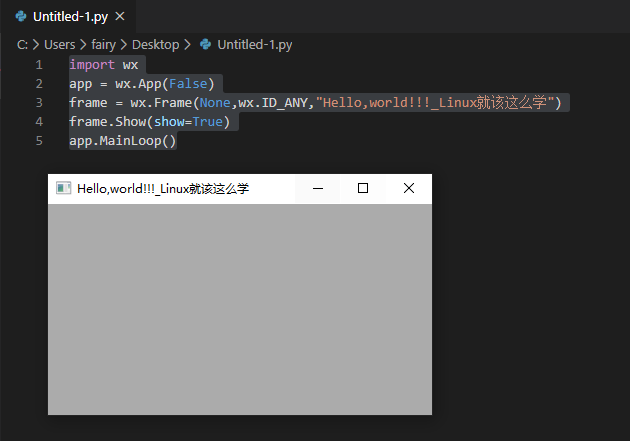The width and height of the screenshot is (630, 441).
Task: Click Python icon in the breadcrumb
Action: (x=206, y=45)
